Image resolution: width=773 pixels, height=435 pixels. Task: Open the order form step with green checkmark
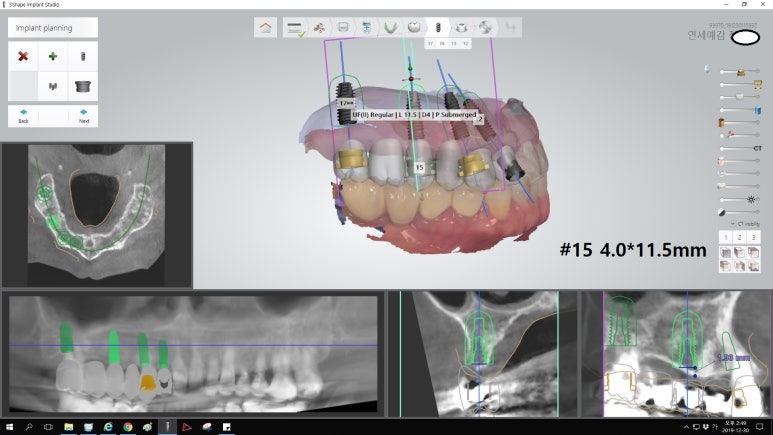[x=295, y=28]
